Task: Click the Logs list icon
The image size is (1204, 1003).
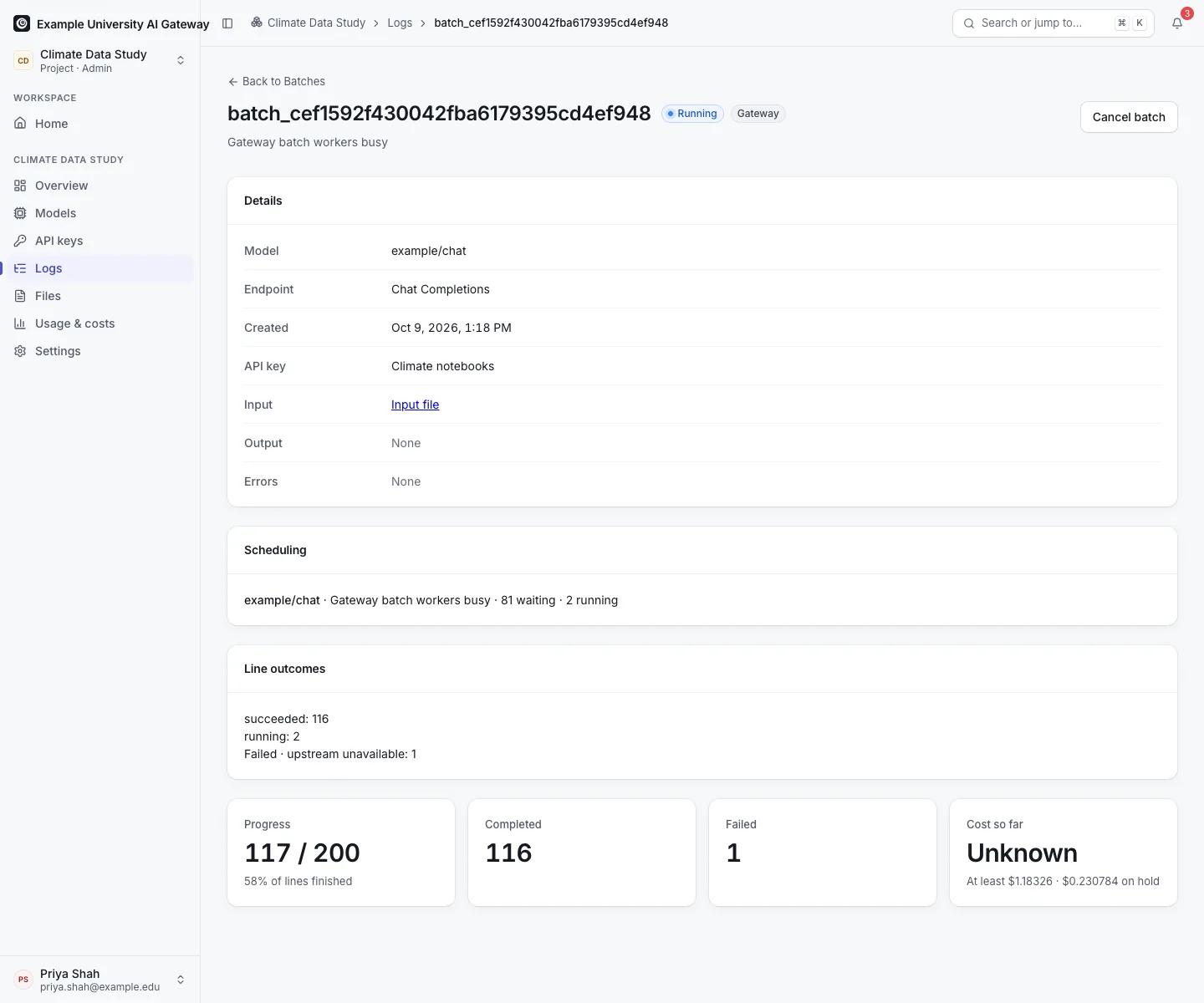Action: pyautogui.click(x=20, y=268)
